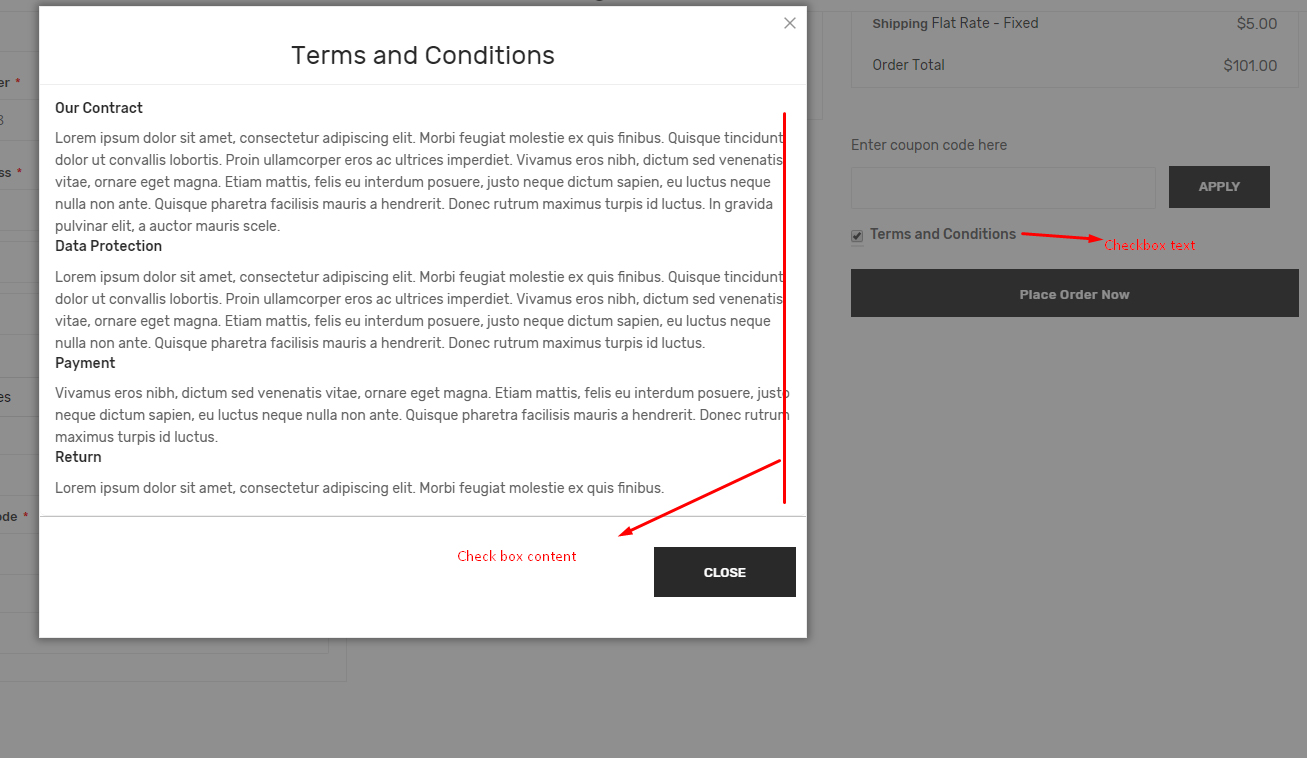Click the Order Total label

point(908,65)
